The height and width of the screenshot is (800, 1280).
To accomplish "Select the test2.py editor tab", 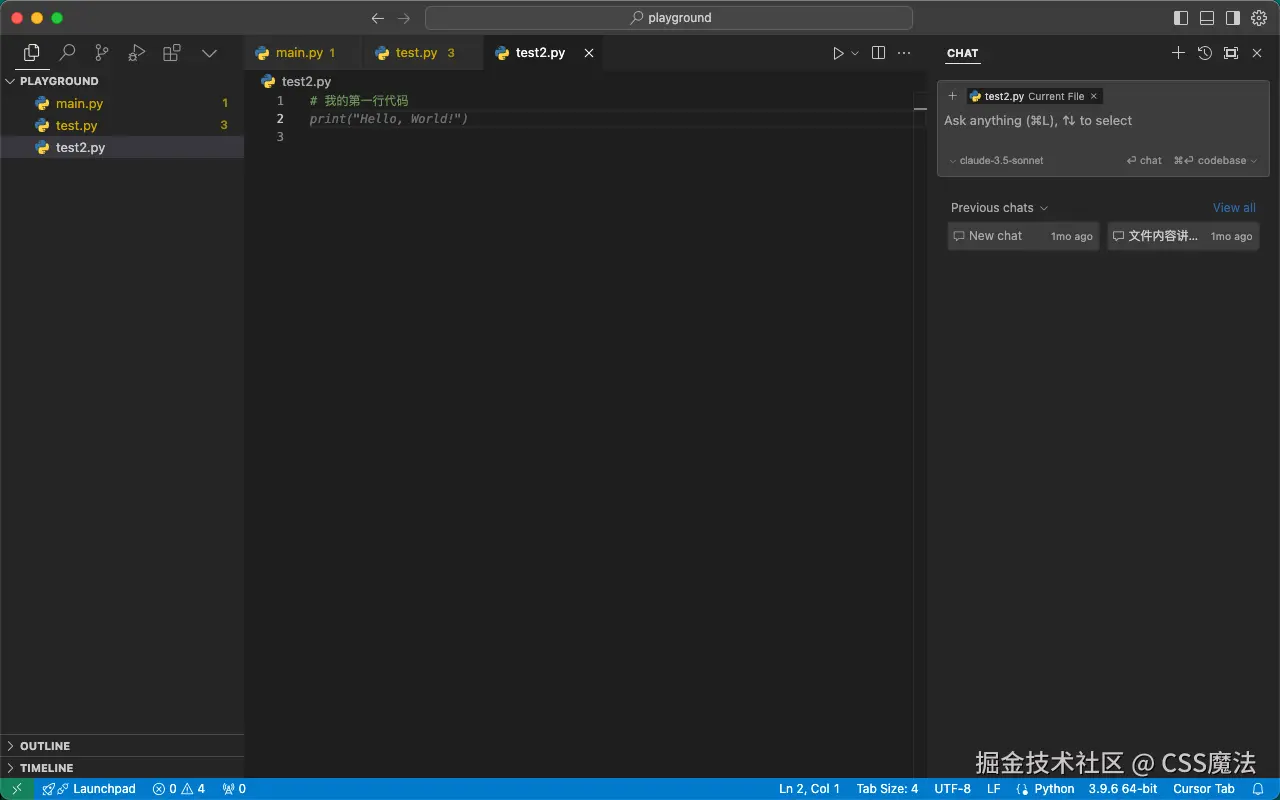I will (541, 53).
